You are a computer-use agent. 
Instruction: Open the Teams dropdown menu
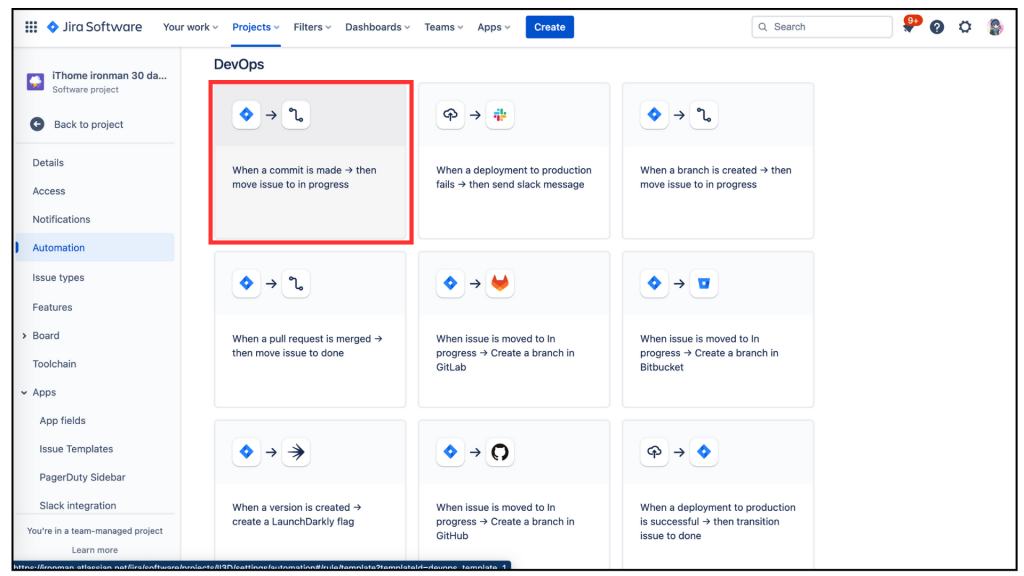click(x=443, y=27)
